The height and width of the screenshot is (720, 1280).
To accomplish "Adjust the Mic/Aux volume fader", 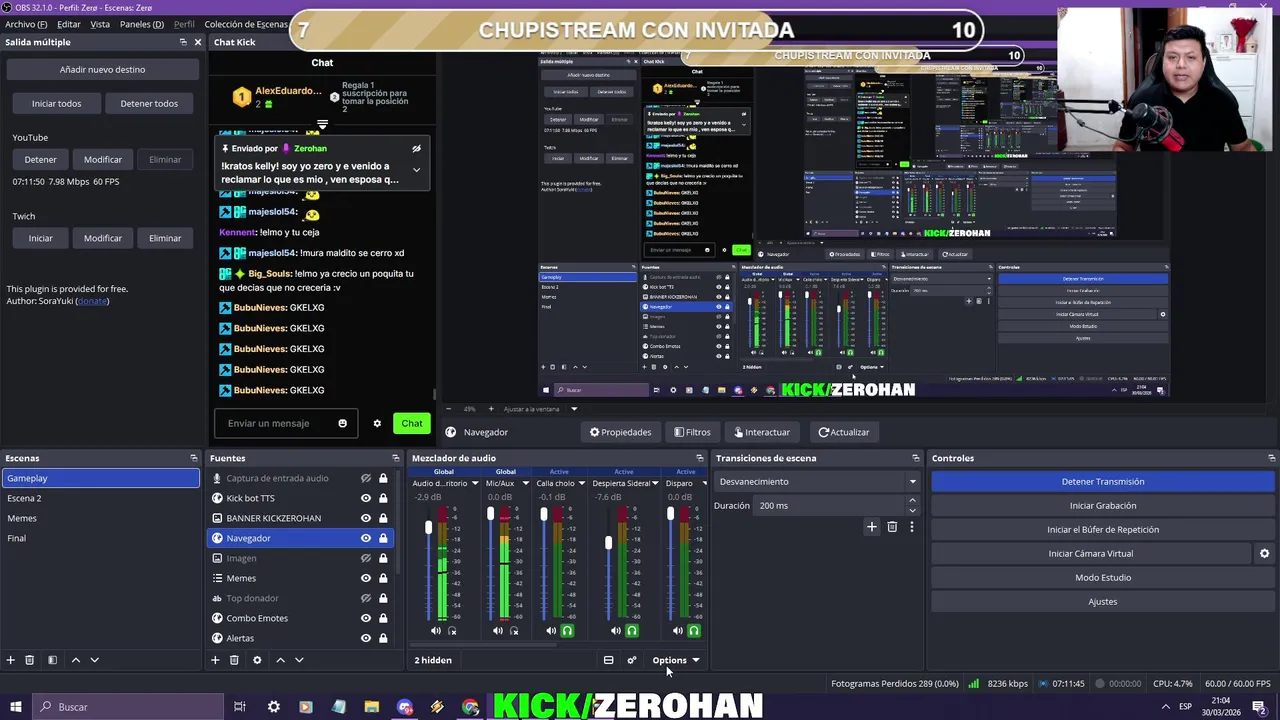I will click(x=490, y=514).
